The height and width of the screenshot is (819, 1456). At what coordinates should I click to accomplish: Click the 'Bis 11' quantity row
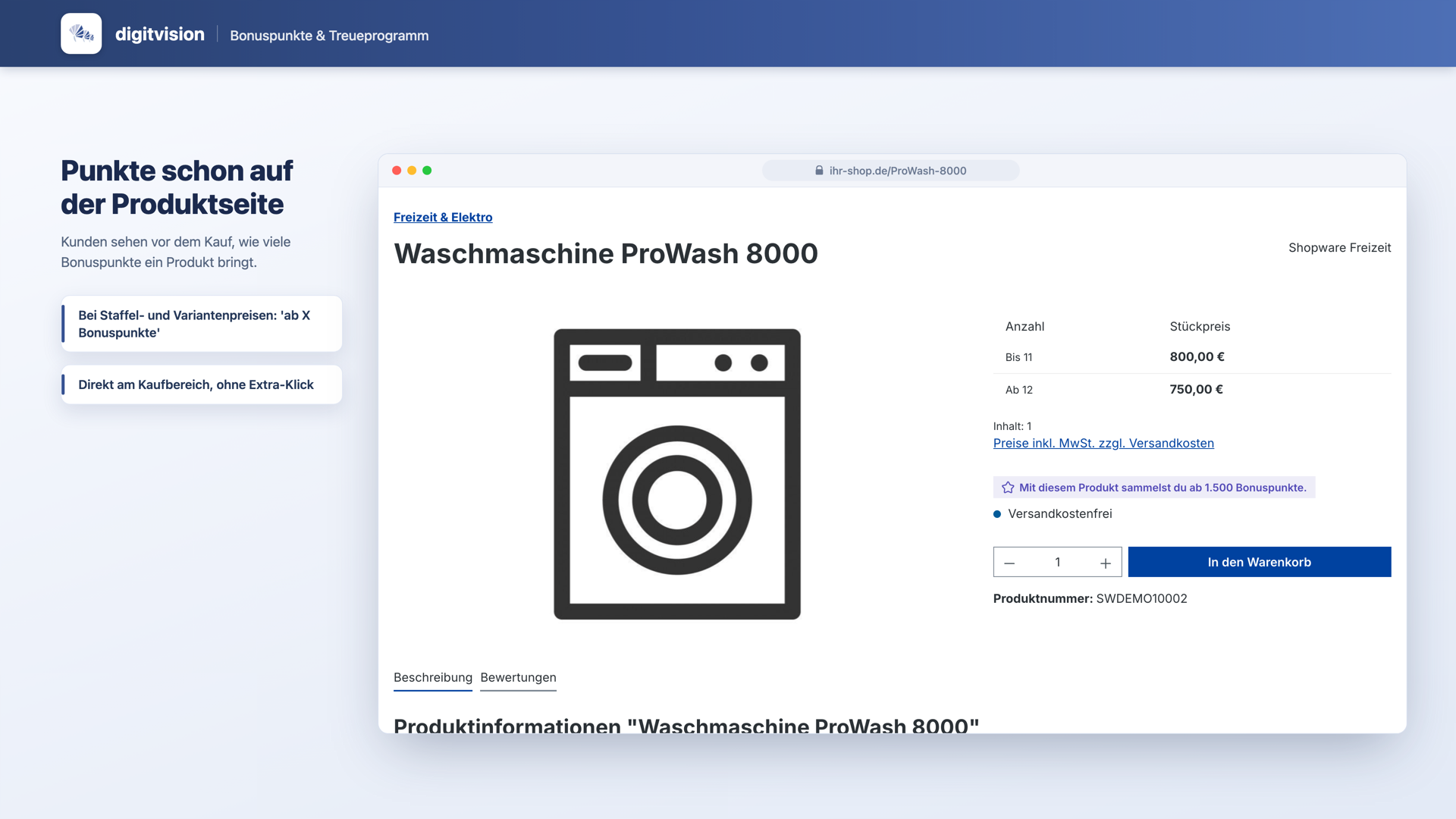pos(1192,357)
